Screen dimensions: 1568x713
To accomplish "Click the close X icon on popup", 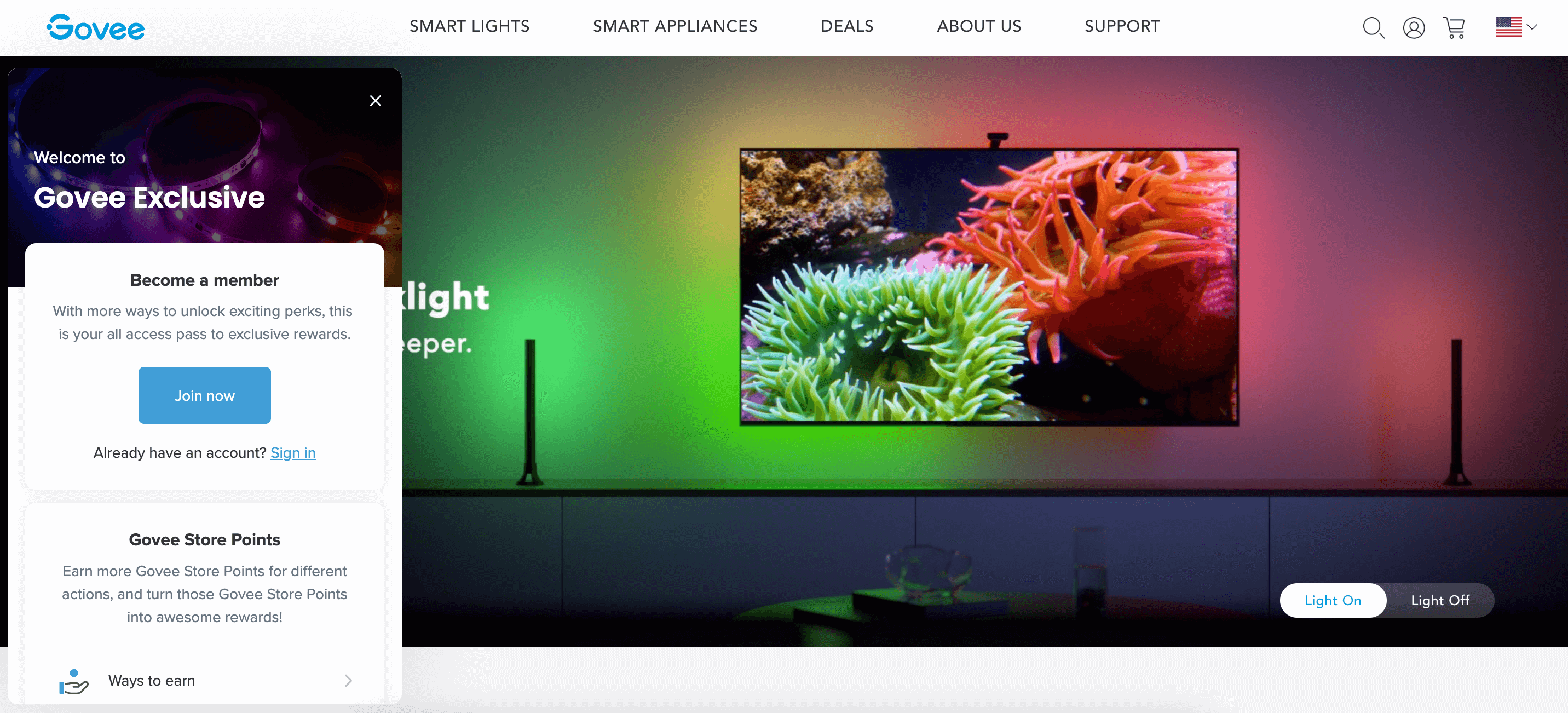I will point(376,100).
